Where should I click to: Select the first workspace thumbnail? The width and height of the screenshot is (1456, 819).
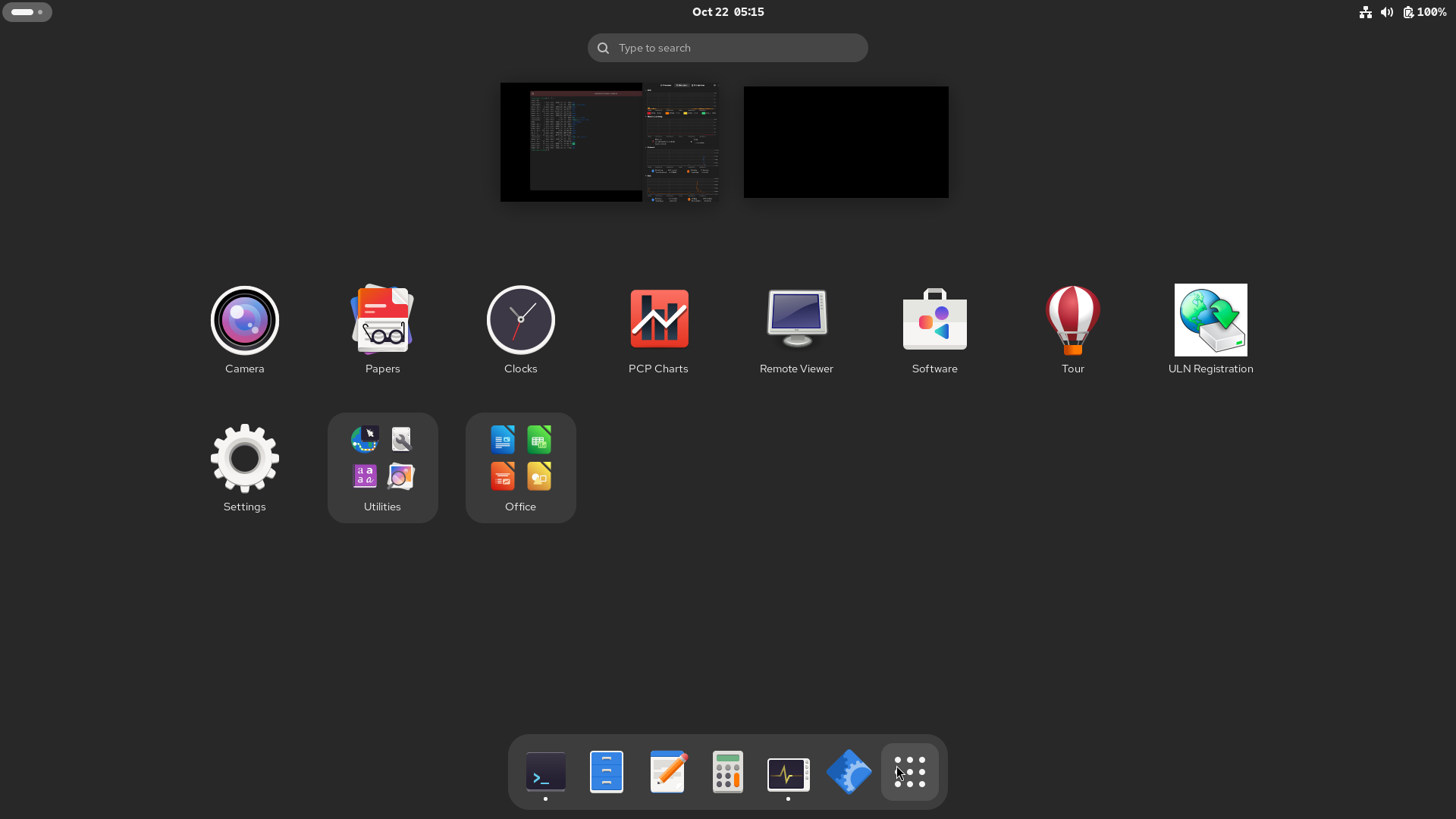(x=610, y=142)
